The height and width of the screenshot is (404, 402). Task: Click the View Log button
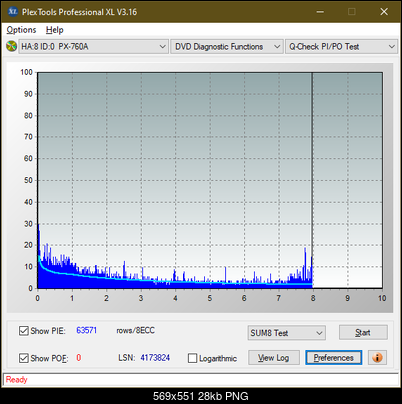click(x=274, y=358)
